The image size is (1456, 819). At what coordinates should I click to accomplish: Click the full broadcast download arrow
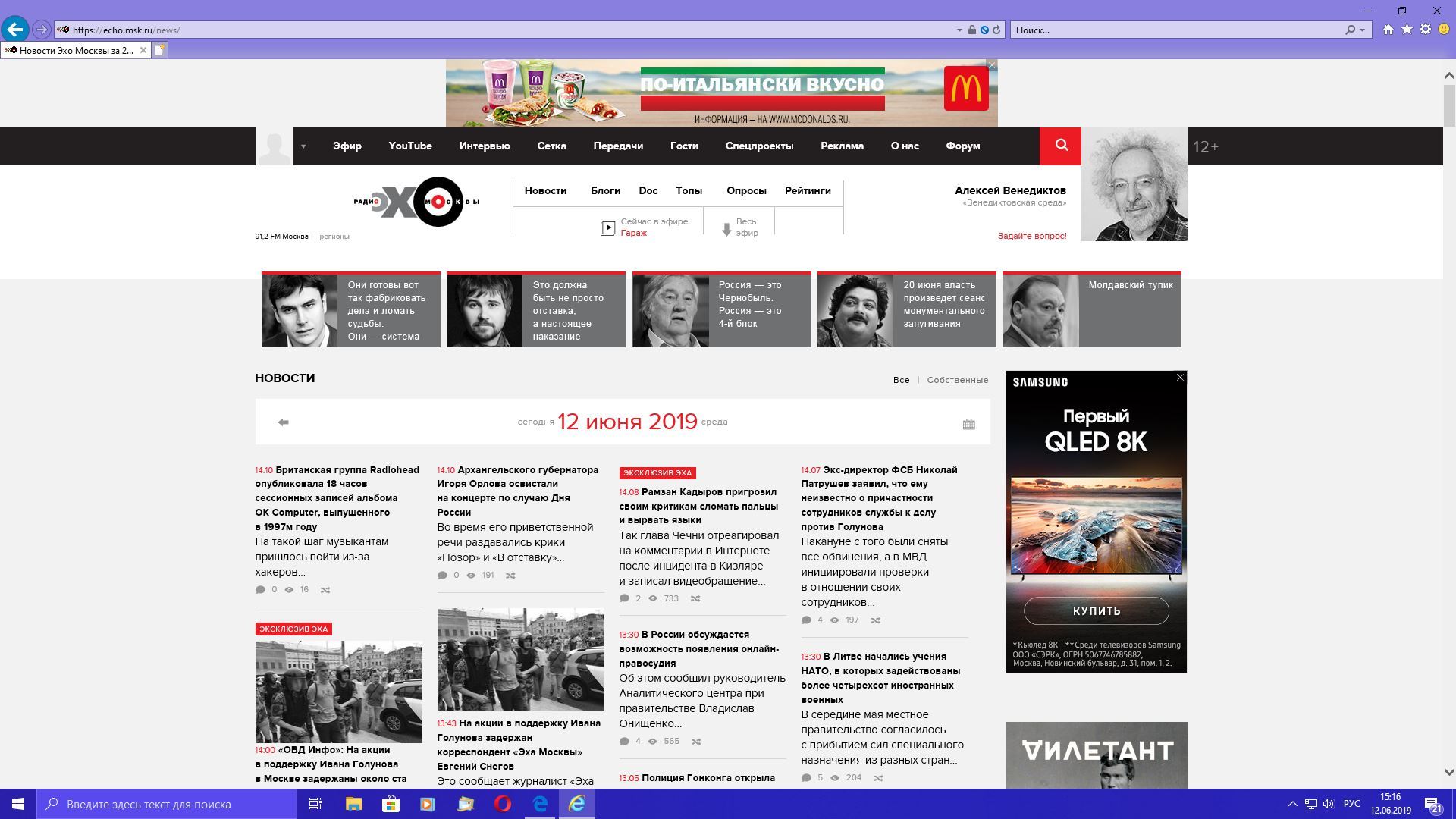(726, 228)
